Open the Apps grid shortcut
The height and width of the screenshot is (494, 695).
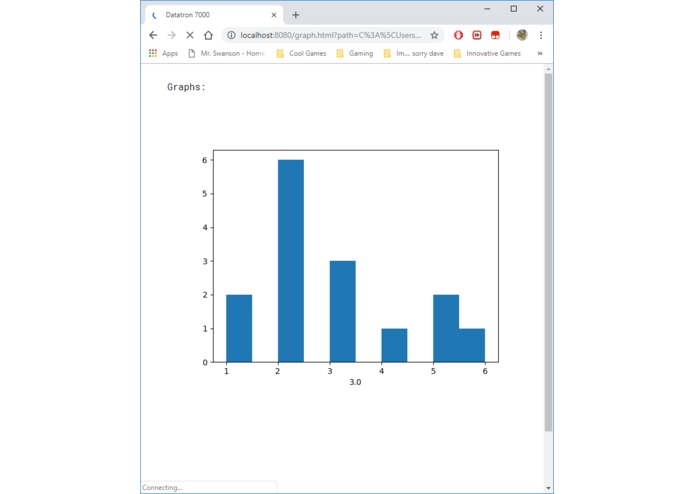164,53
